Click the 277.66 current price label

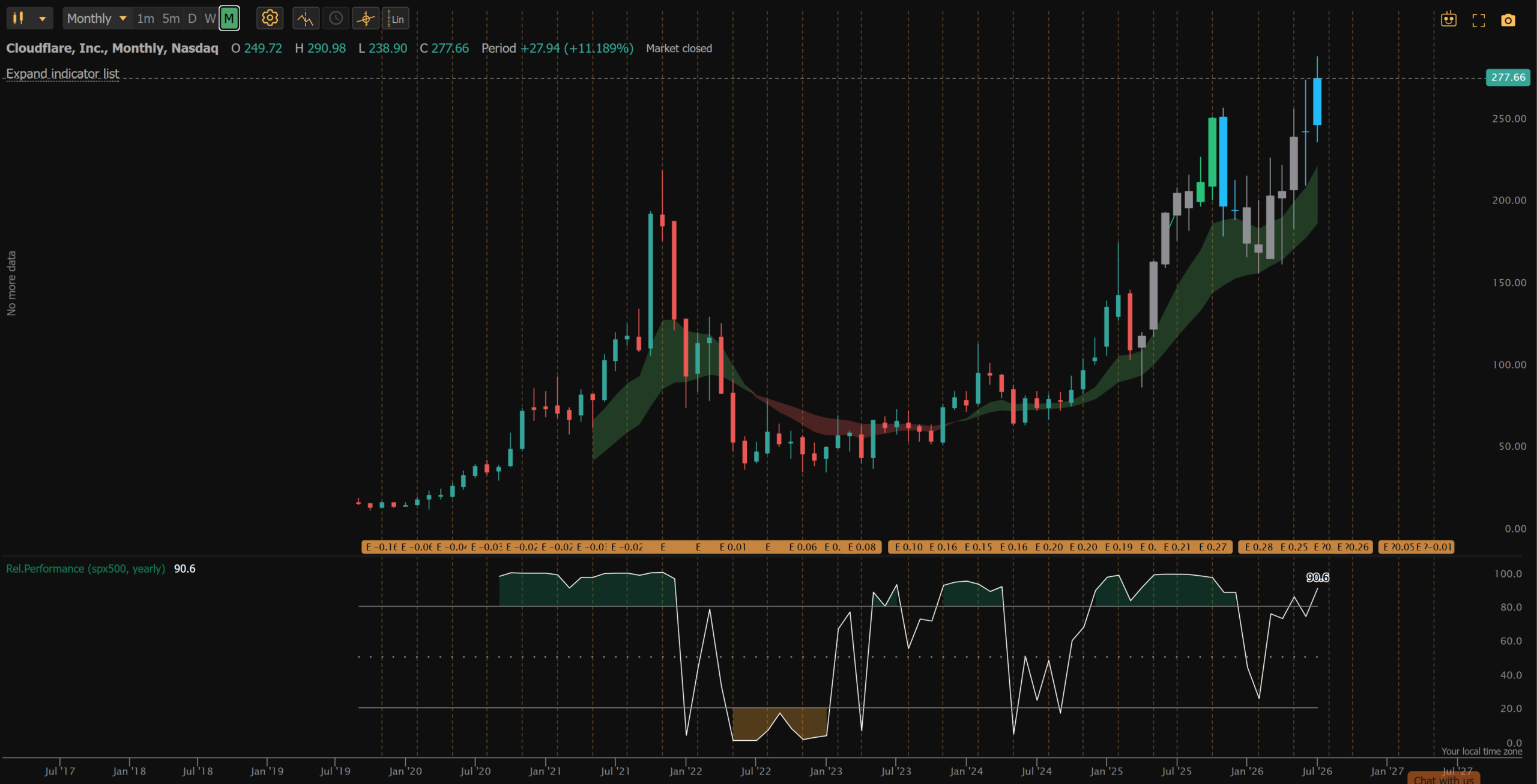(1508, 77)
